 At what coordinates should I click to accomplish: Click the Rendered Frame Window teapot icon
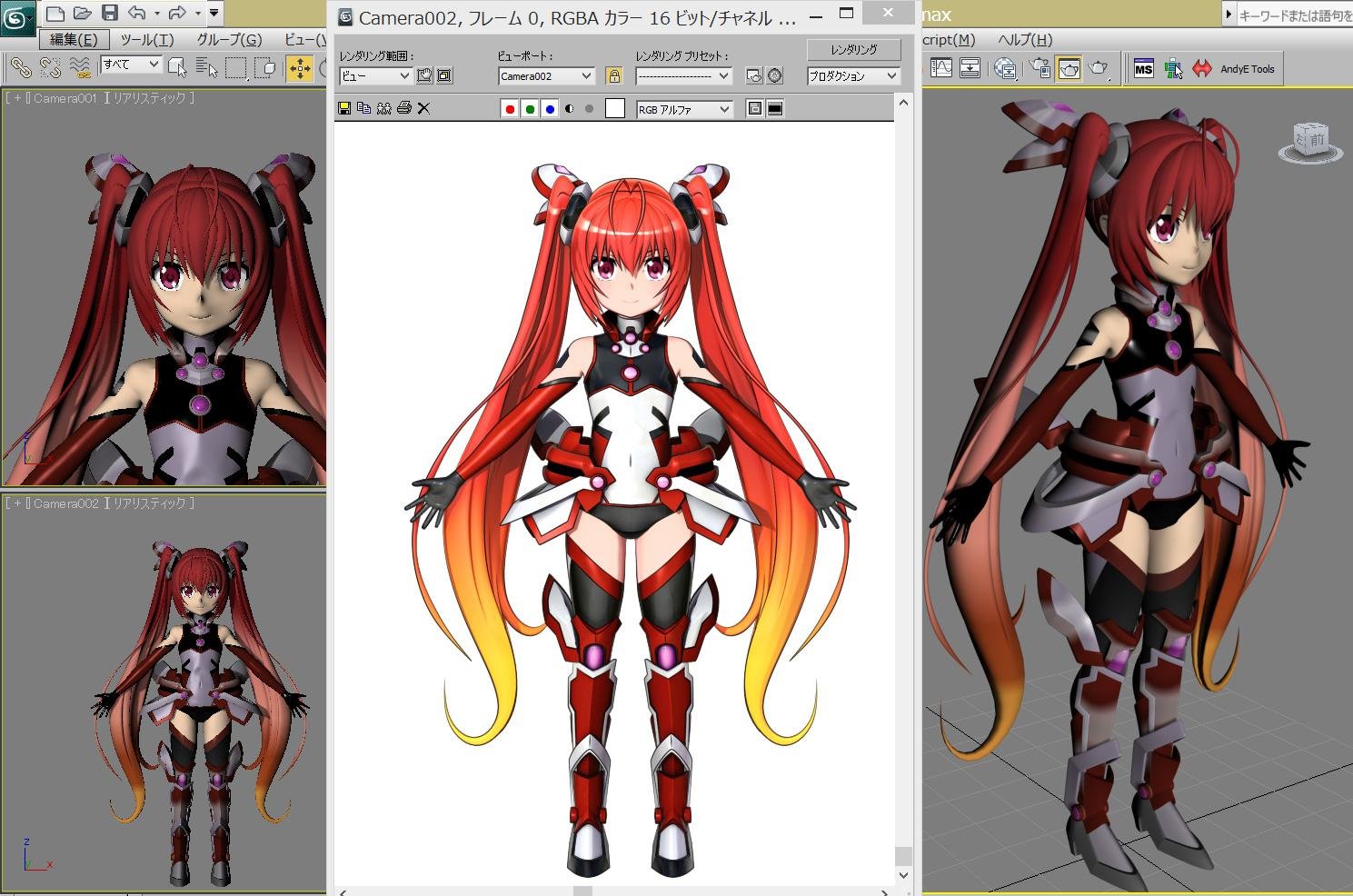point(1069,68)
